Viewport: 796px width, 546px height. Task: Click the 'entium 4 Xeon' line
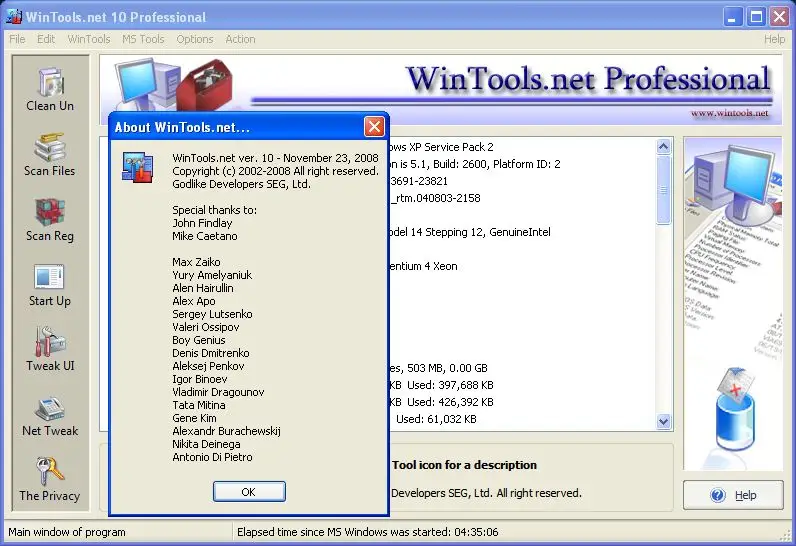[424, 266]
